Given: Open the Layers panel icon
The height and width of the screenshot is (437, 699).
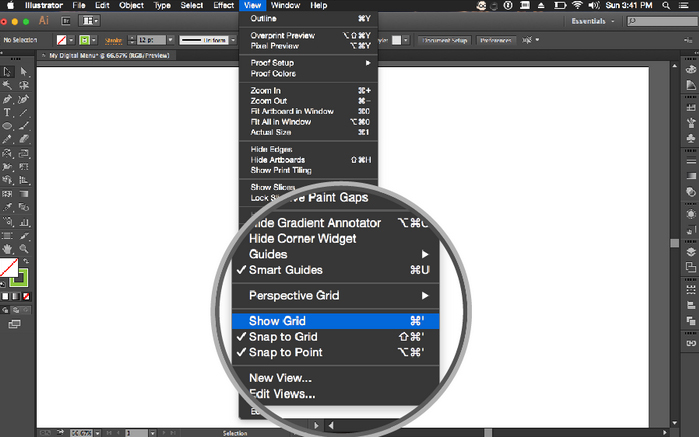Looking at the screenshot, I should coord(691,252).
